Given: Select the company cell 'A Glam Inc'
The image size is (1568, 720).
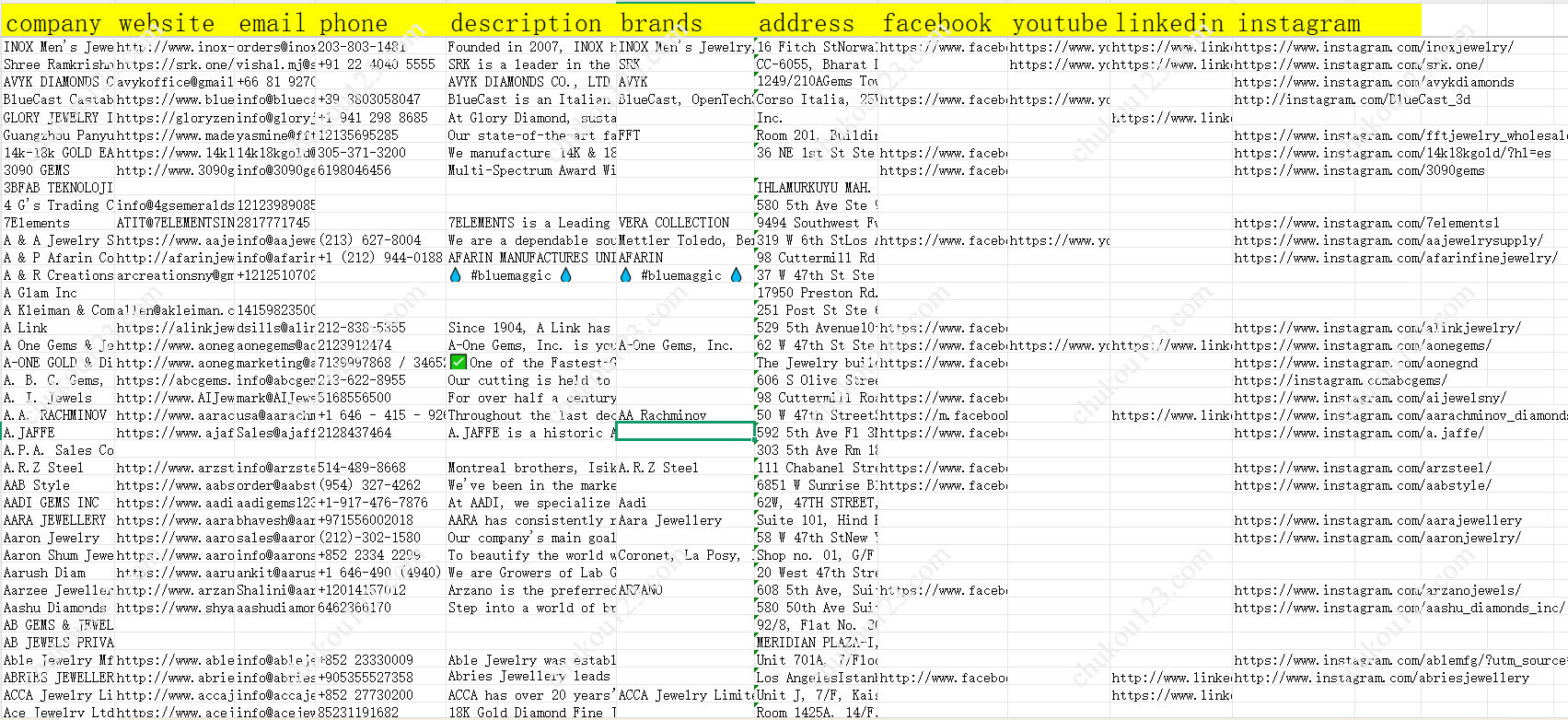Looking at the screenshot, I should click(59, 293).
